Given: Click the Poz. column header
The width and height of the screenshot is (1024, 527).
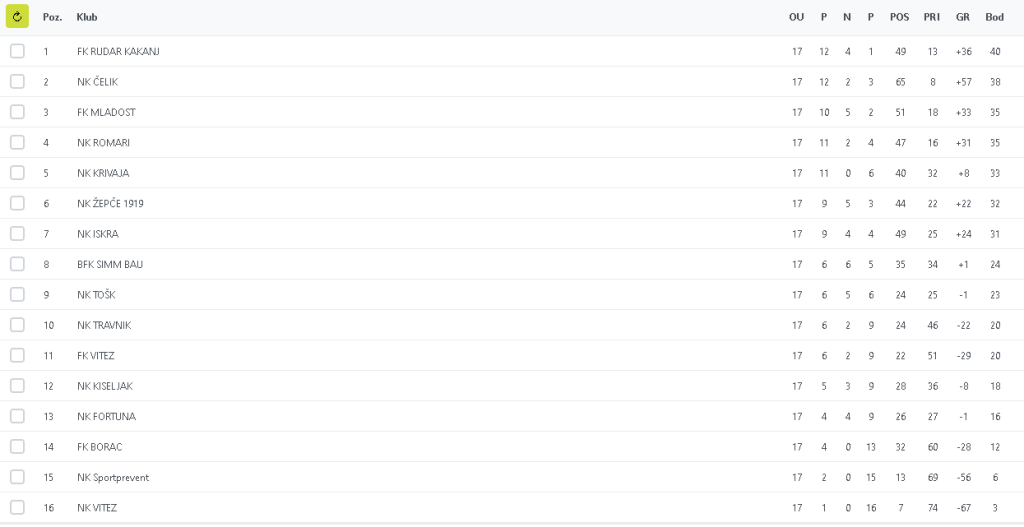Looking at the screenshot, I should pos(52,17).
